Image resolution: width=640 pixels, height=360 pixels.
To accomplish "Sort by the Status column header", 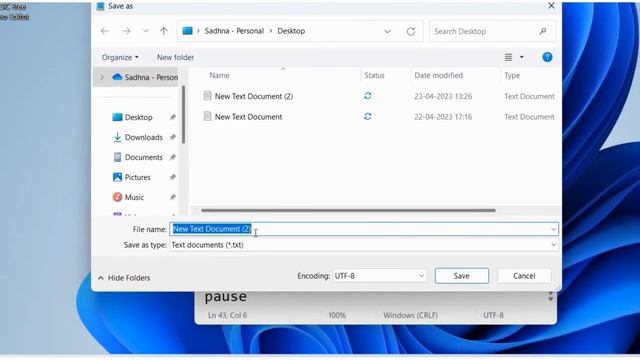I will (x=374, y=76).
